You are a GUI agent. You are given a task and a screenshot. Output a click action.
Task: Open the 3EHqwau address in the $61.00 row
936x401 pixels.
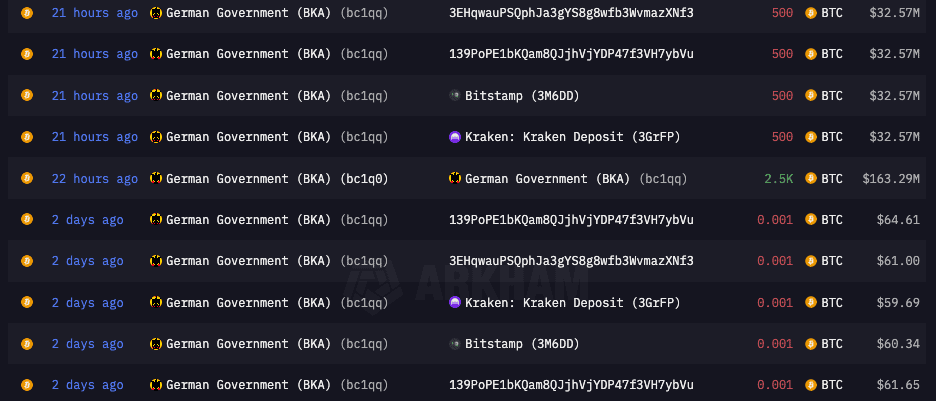click(571, 261)
